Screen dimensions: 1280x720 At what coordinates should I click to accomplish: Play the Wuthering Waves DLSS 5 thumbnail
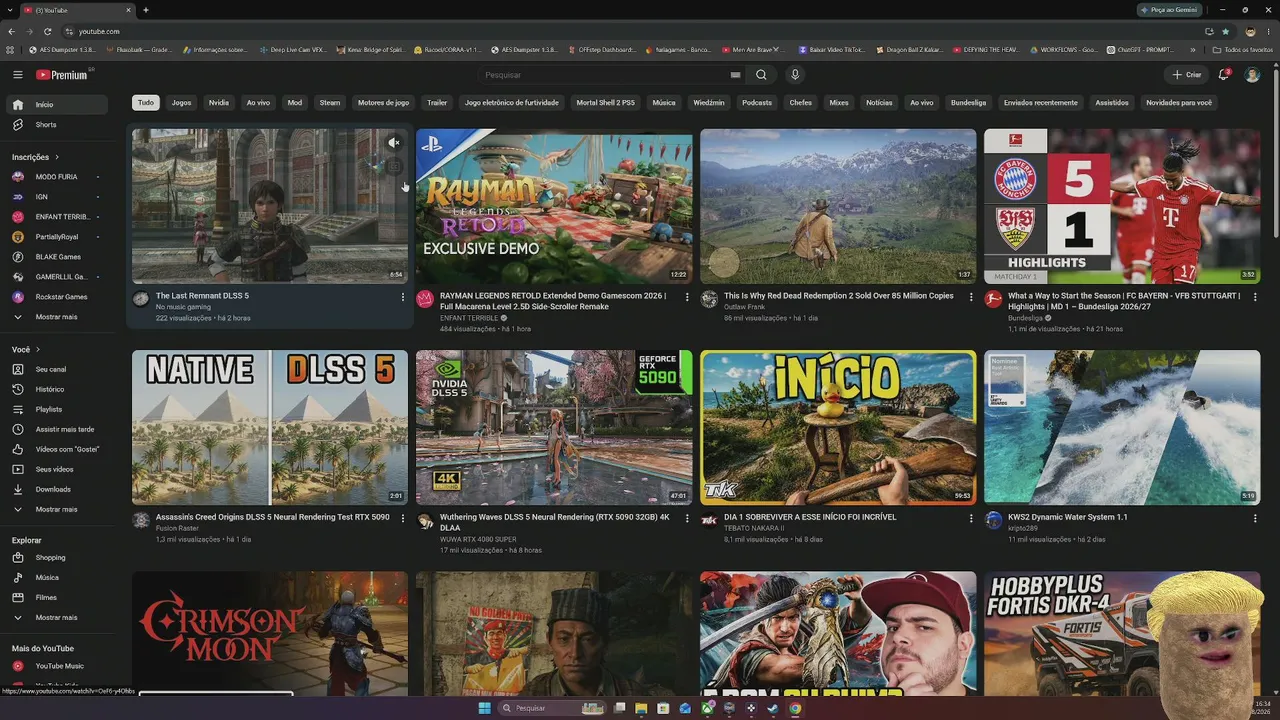click(x=554, y=427)
